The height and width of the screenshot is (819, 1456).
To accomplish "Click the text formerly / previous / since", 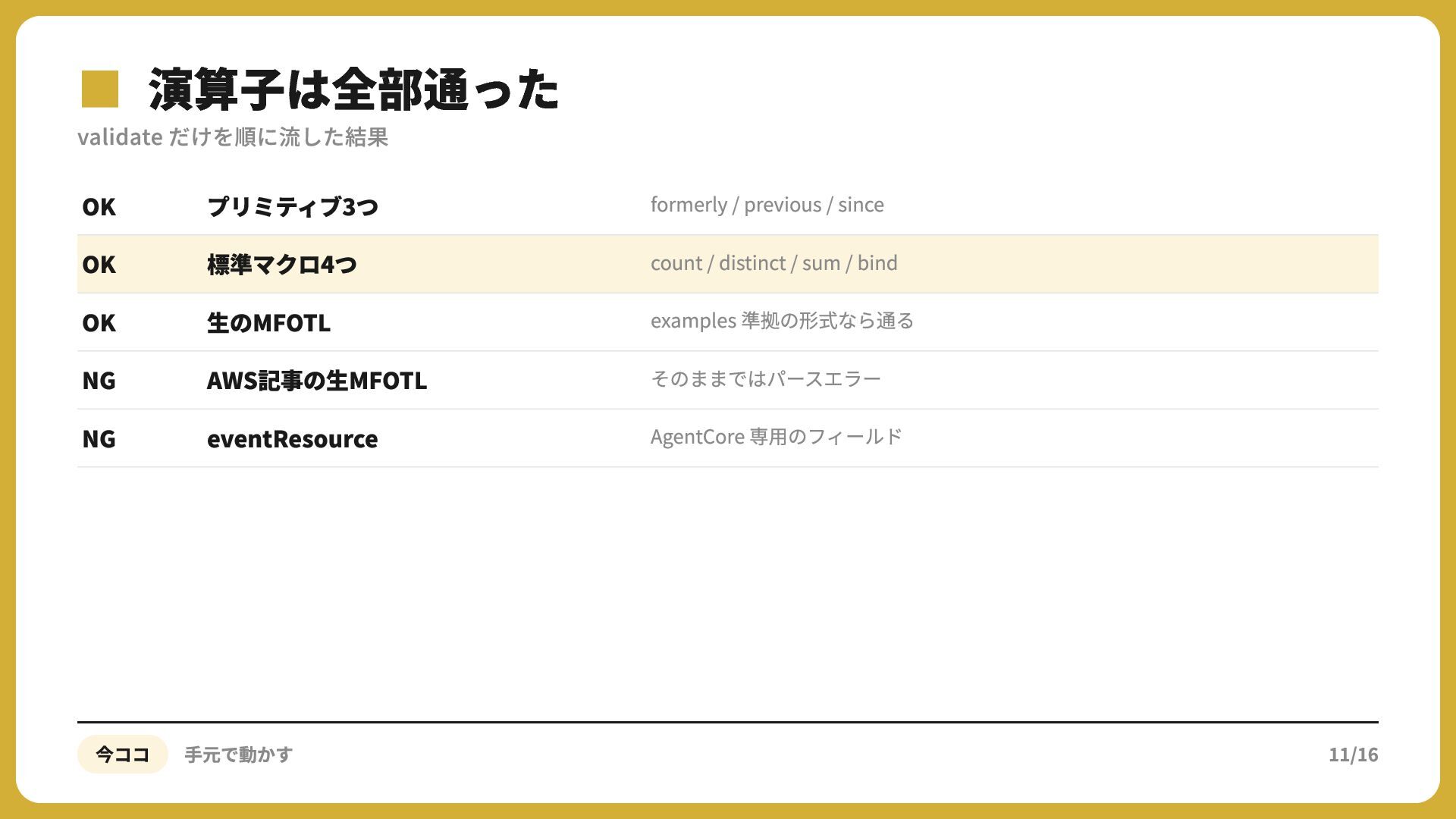I will click(767, 205).
